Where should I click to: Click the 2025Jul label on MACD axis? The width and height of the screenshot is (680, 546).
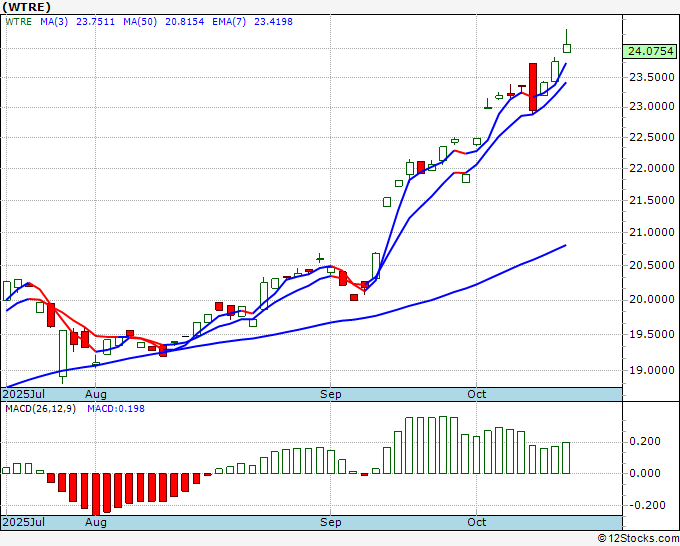23,522
